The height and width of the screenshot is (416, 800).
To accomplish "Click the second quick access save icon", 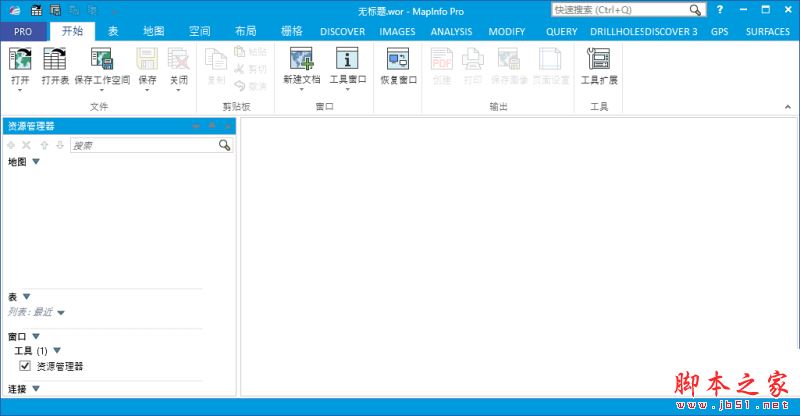I will tap(55, 10).
